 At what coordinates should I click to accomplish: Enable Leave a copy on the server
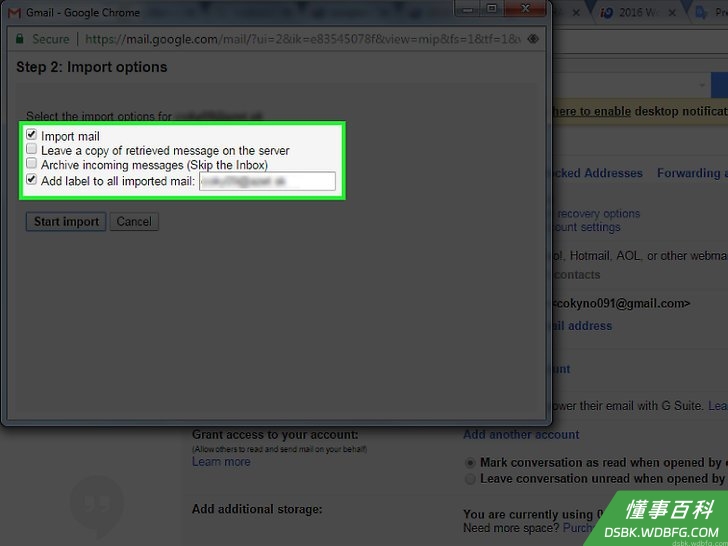click(x=31, y=149)
